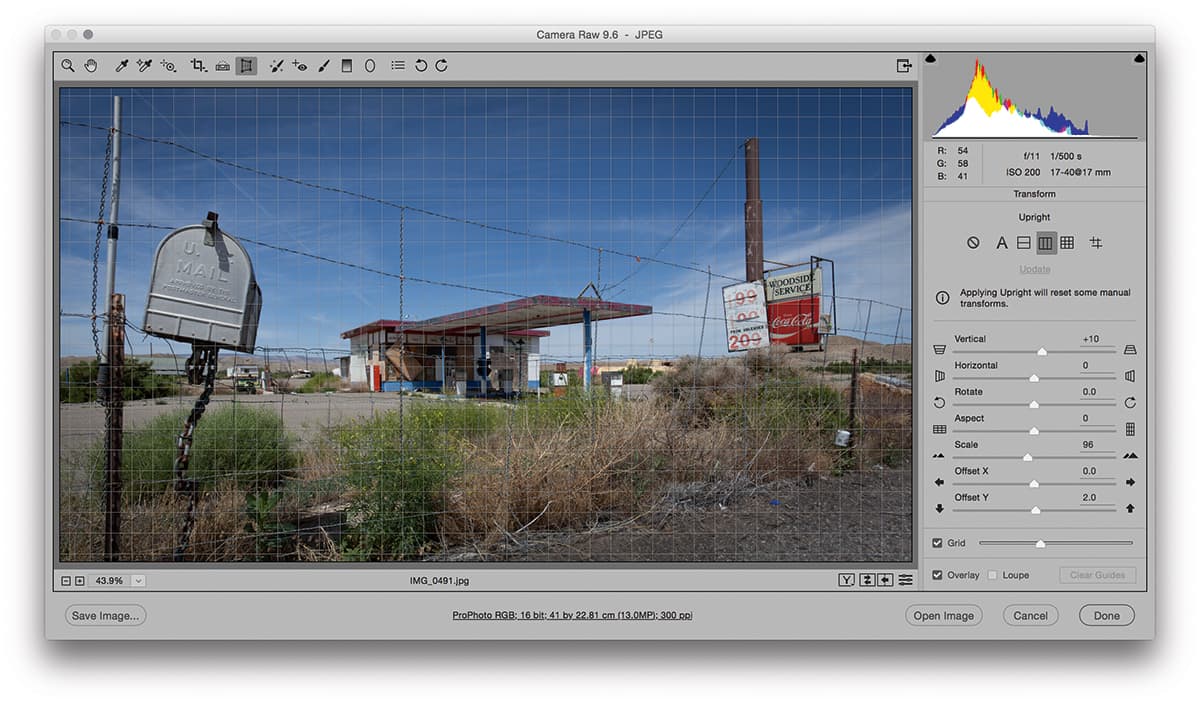Select the Targeted Adjustment tool
This screenshot has width=1200, height=704.
[169, 66]
